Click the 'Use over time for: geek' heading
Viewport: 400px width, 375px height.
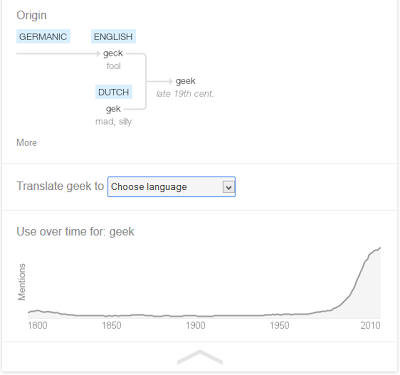75,232
